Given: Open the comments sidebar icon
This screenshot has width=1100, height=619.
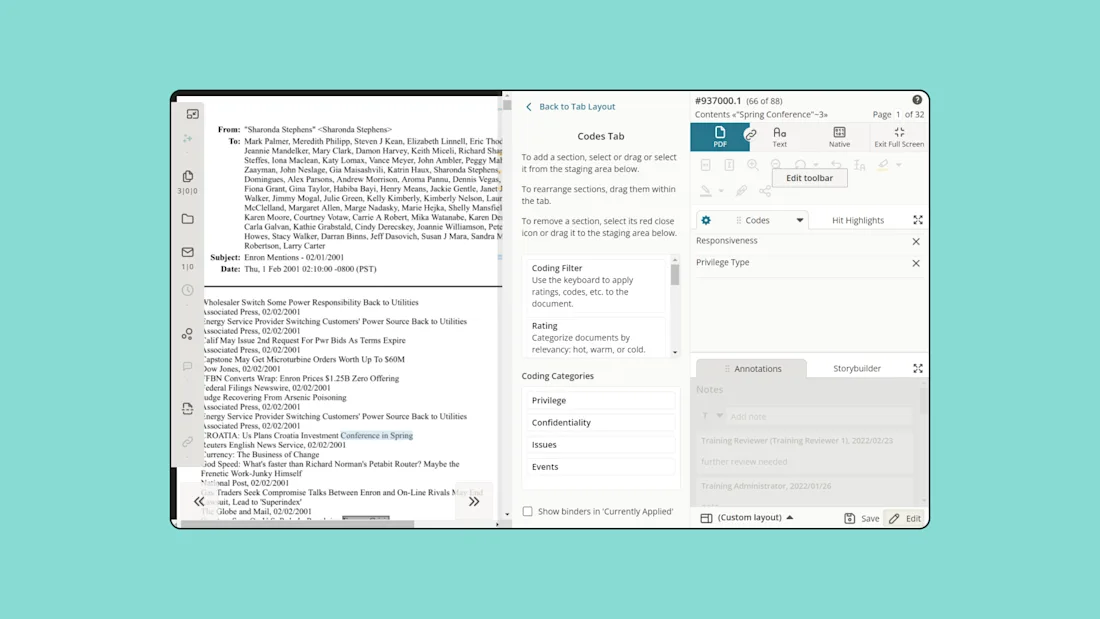Looking at the screenshot, I should tap(187, 366).
